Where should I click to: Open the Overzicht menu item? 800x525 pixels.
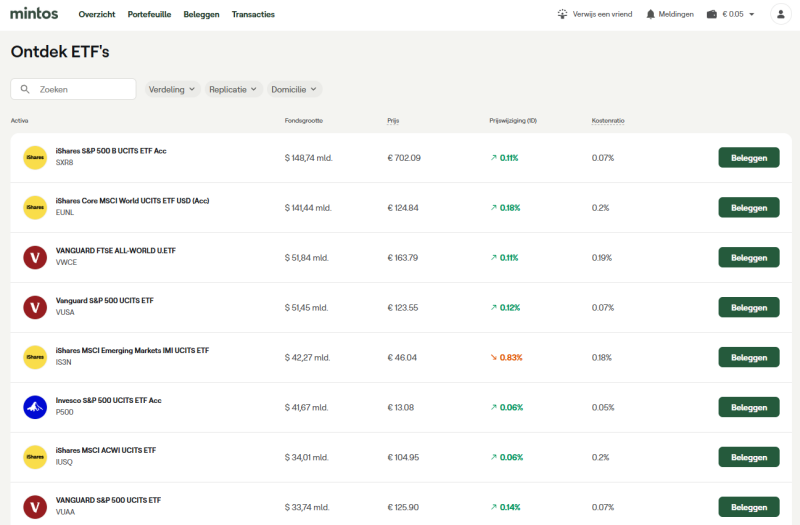pyautogui.click(x=97, y=14)
